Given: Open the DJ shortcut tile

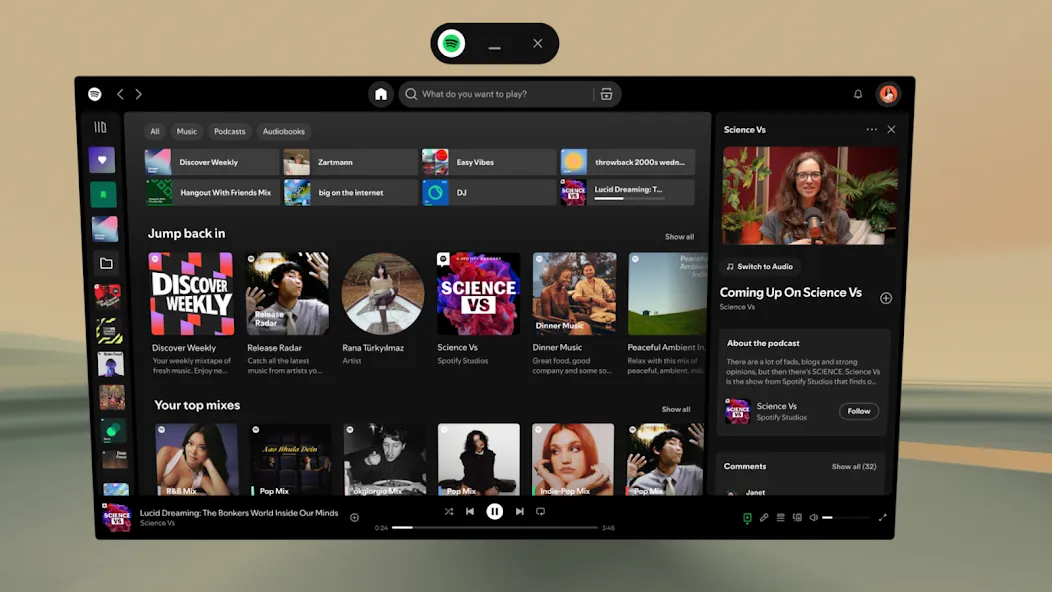Looking at the screenshot, I should 489,193.
